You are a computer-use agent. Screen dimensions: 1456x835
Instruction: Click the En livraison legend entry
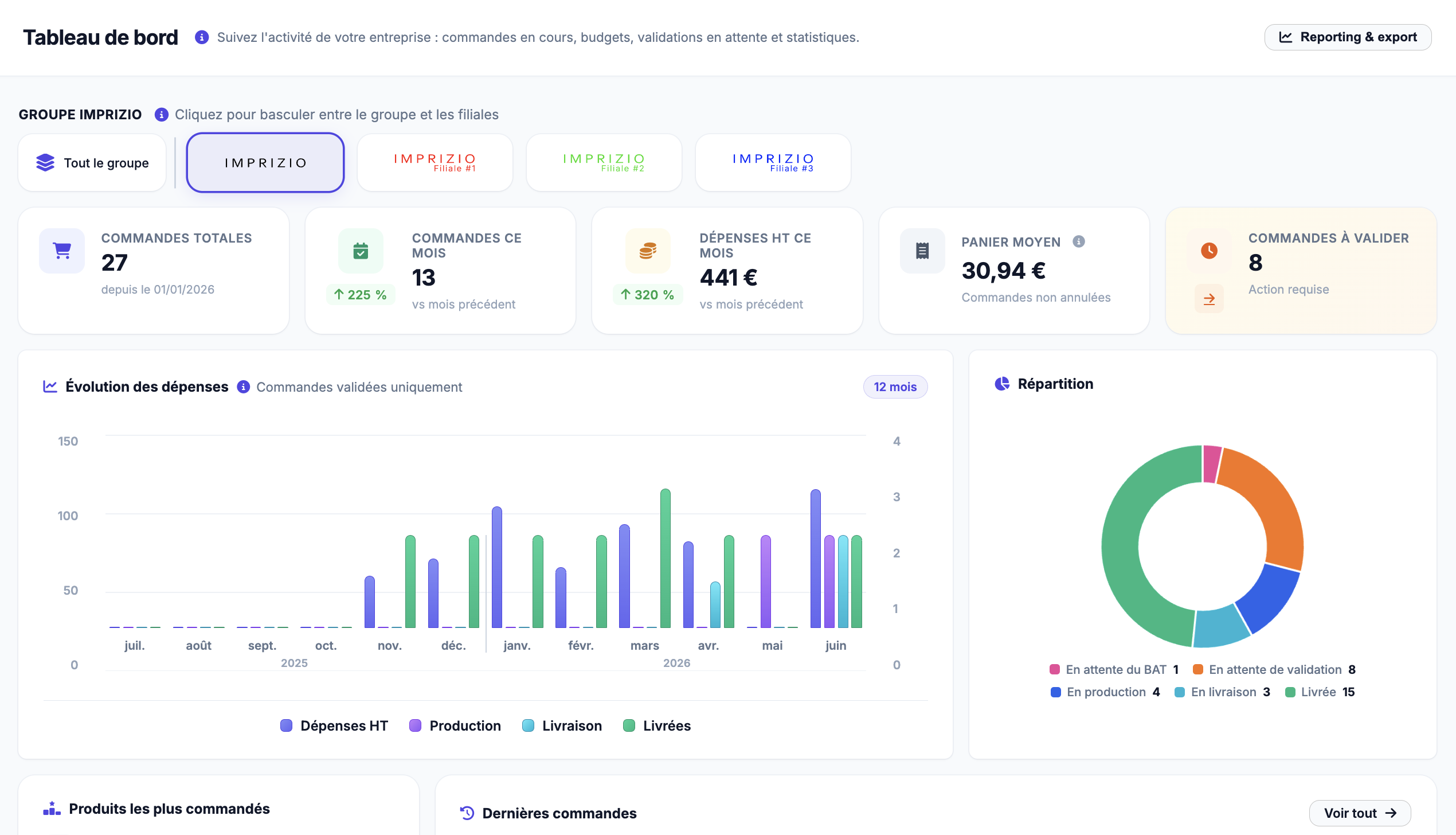tap(1223, 692)
